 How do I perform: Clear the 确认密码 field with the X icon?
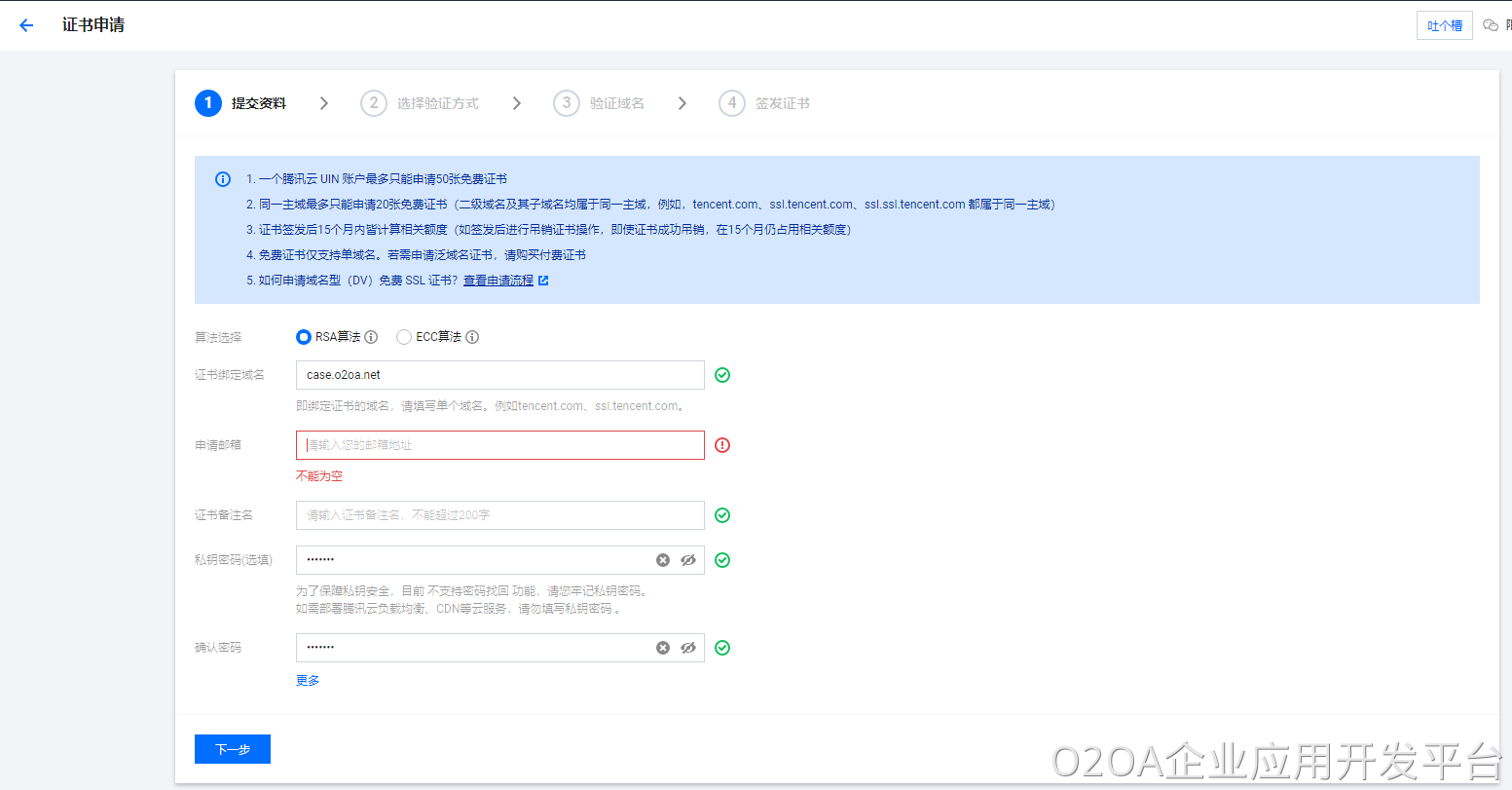(x=663, y=648)
